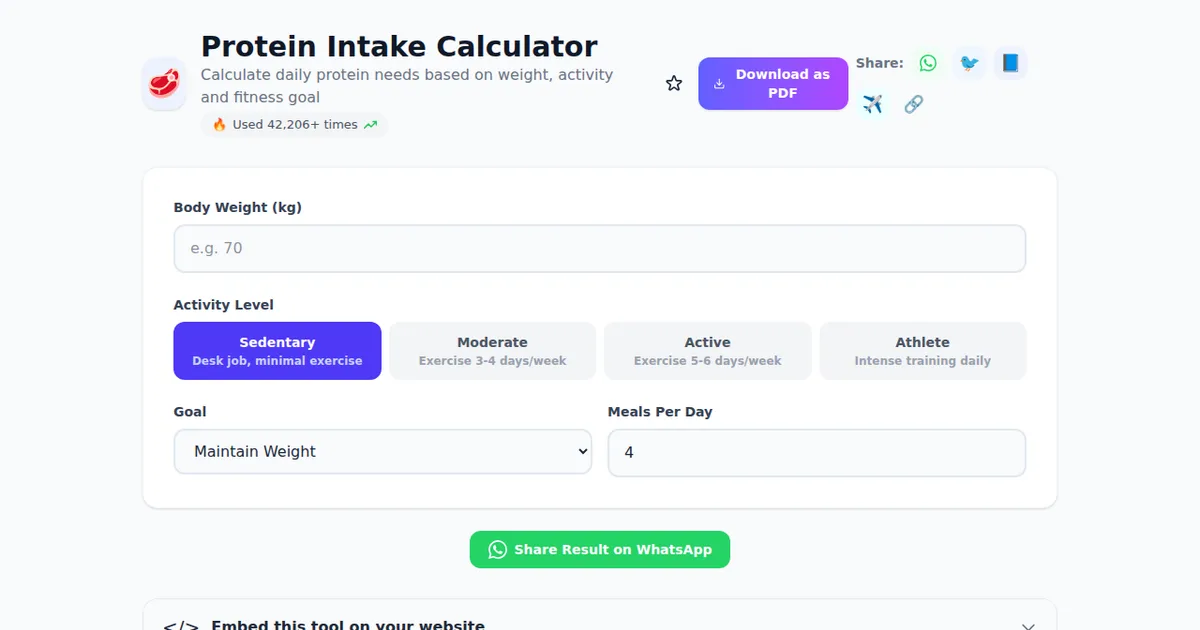
Task: Pick Athlete intense training daily option
Action: (922, 350)
